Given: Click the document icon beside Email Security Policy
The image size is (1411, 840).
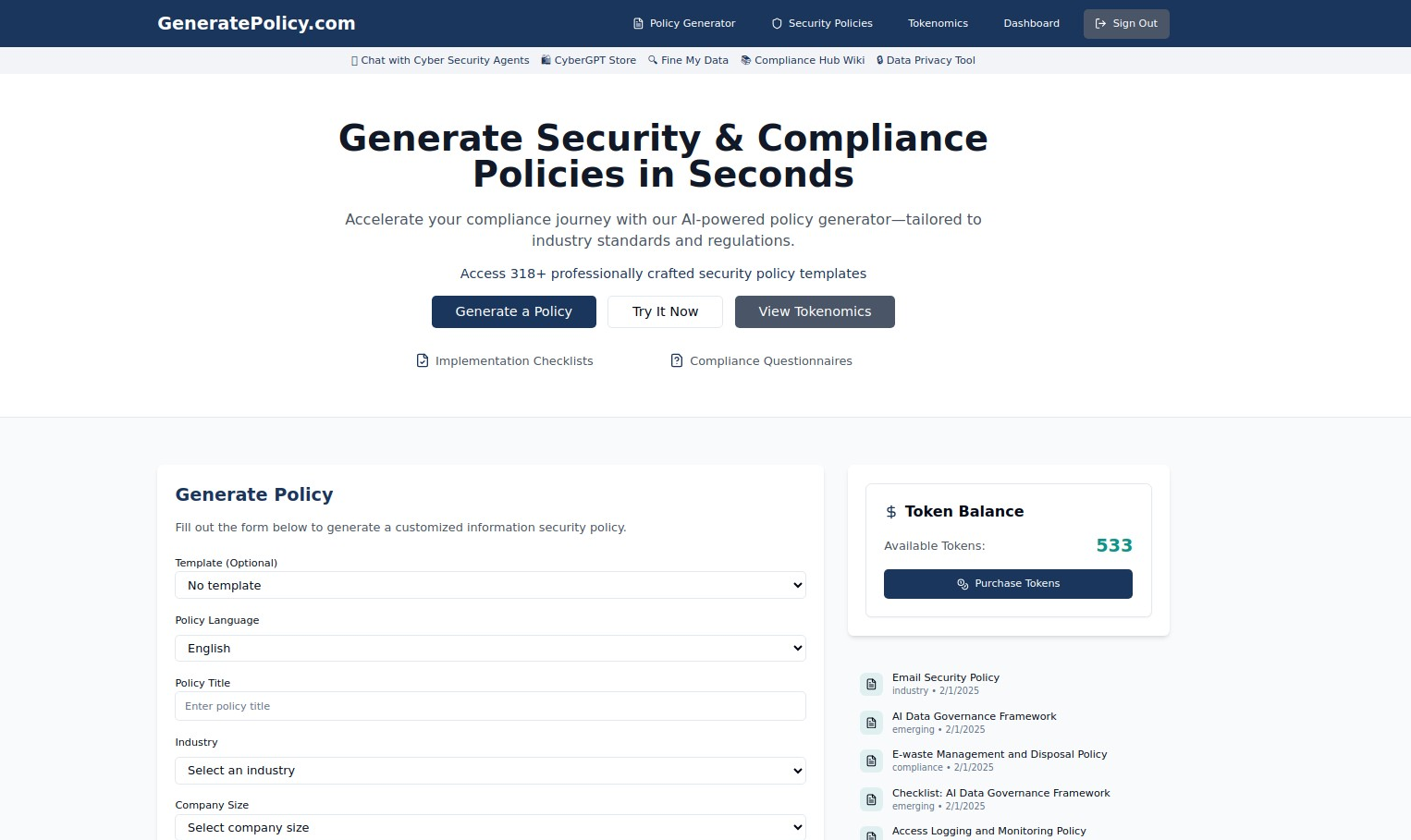Looking at the screenshot, I should (871, 684).
